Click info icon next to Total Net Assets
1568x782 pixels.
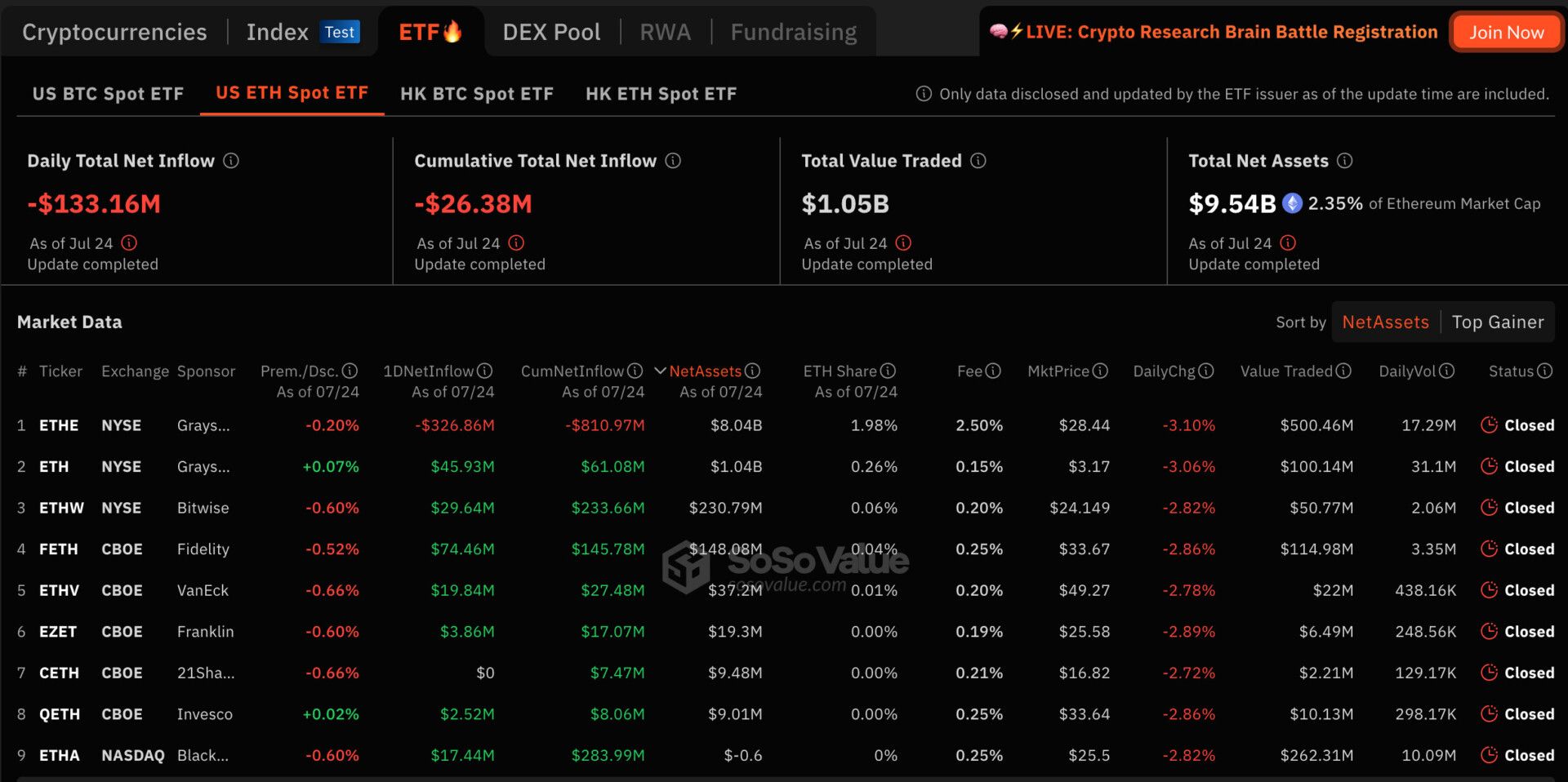pos(1345,161)
